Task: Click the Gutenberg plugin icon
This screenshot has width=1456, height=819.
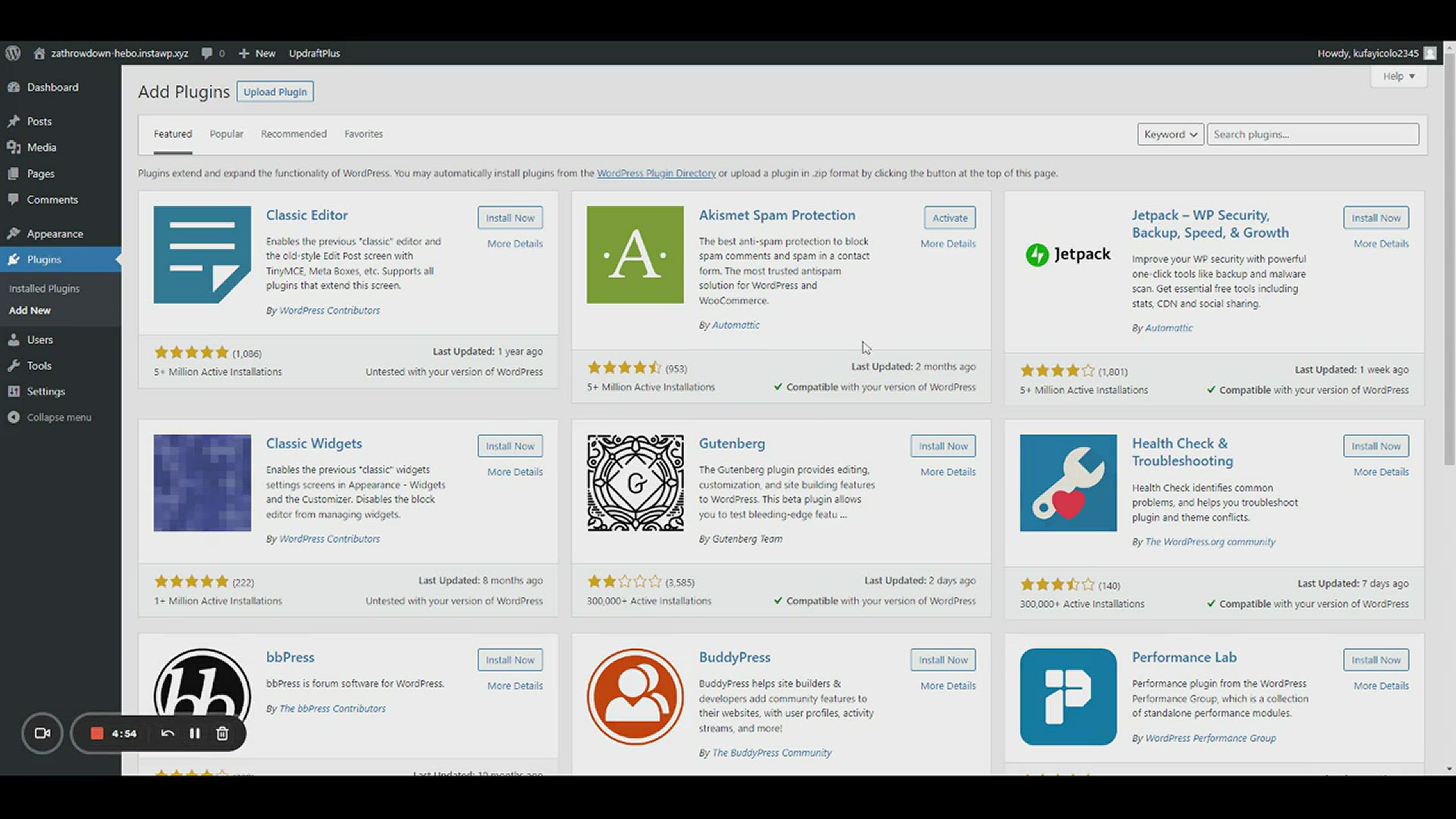Action: click(635, 483)
